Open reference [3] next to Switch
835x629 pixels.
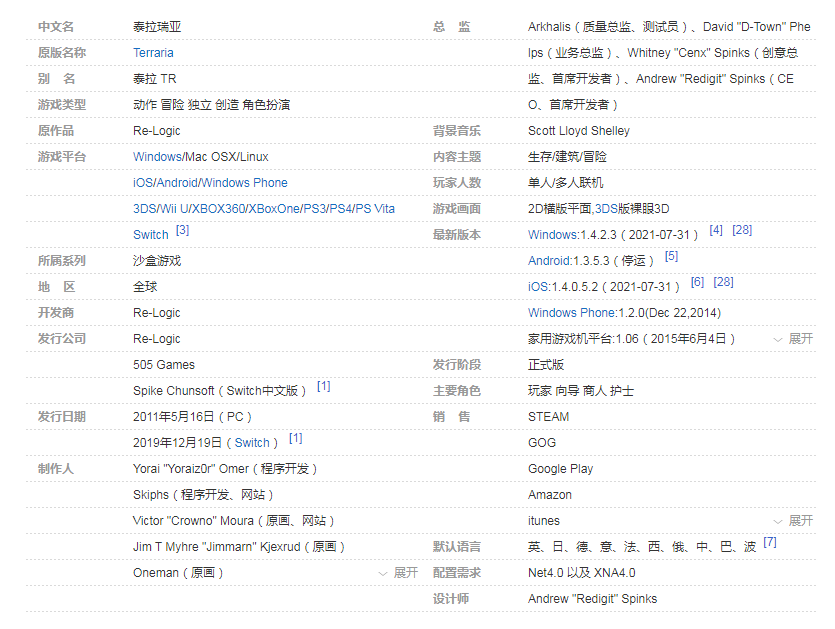coord(182,230)
